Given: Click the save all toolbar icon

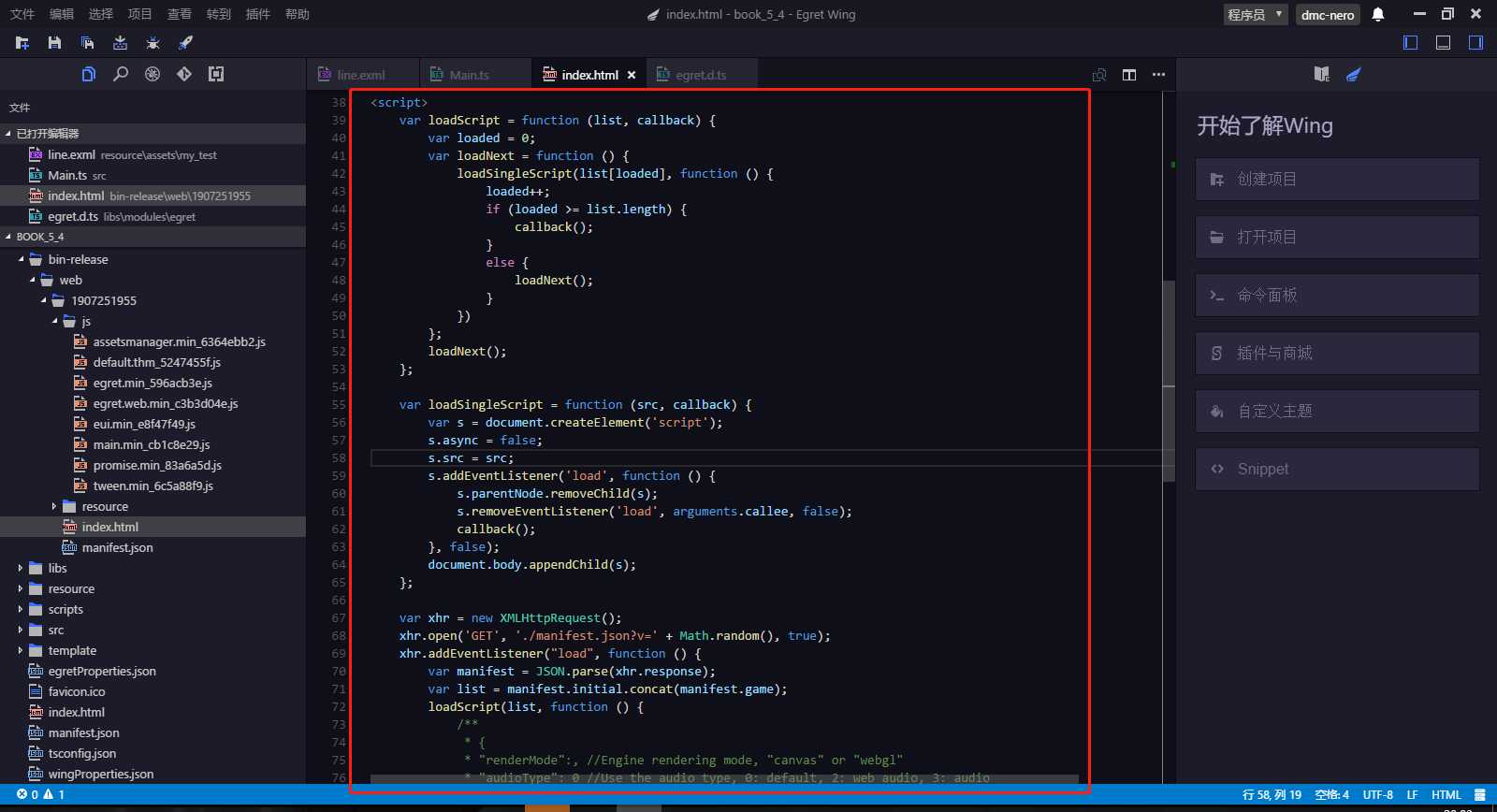Looking at the screenshot, I should [x=88, y=43].
